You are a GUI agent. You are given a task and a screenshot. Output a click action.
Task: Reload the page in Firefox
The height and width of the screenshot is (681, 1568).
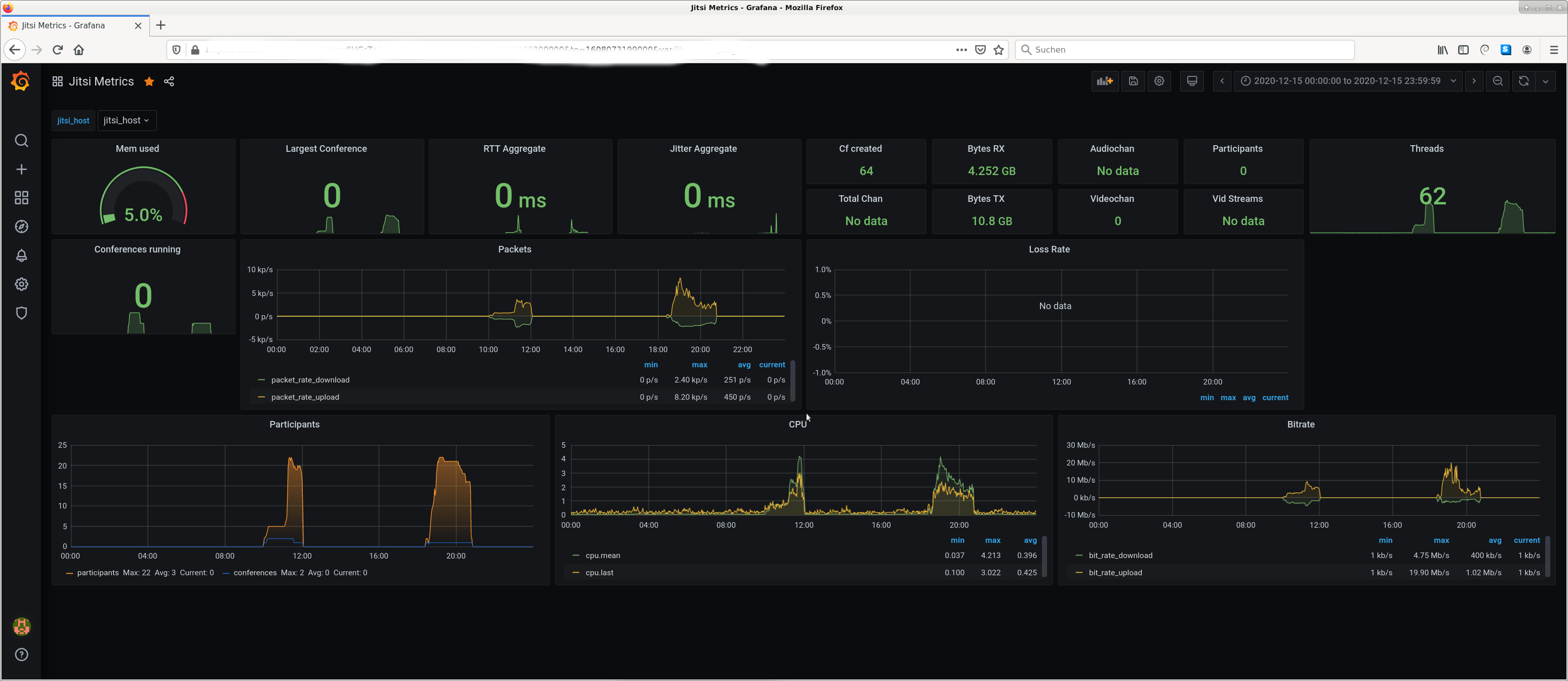pos(58,50)
